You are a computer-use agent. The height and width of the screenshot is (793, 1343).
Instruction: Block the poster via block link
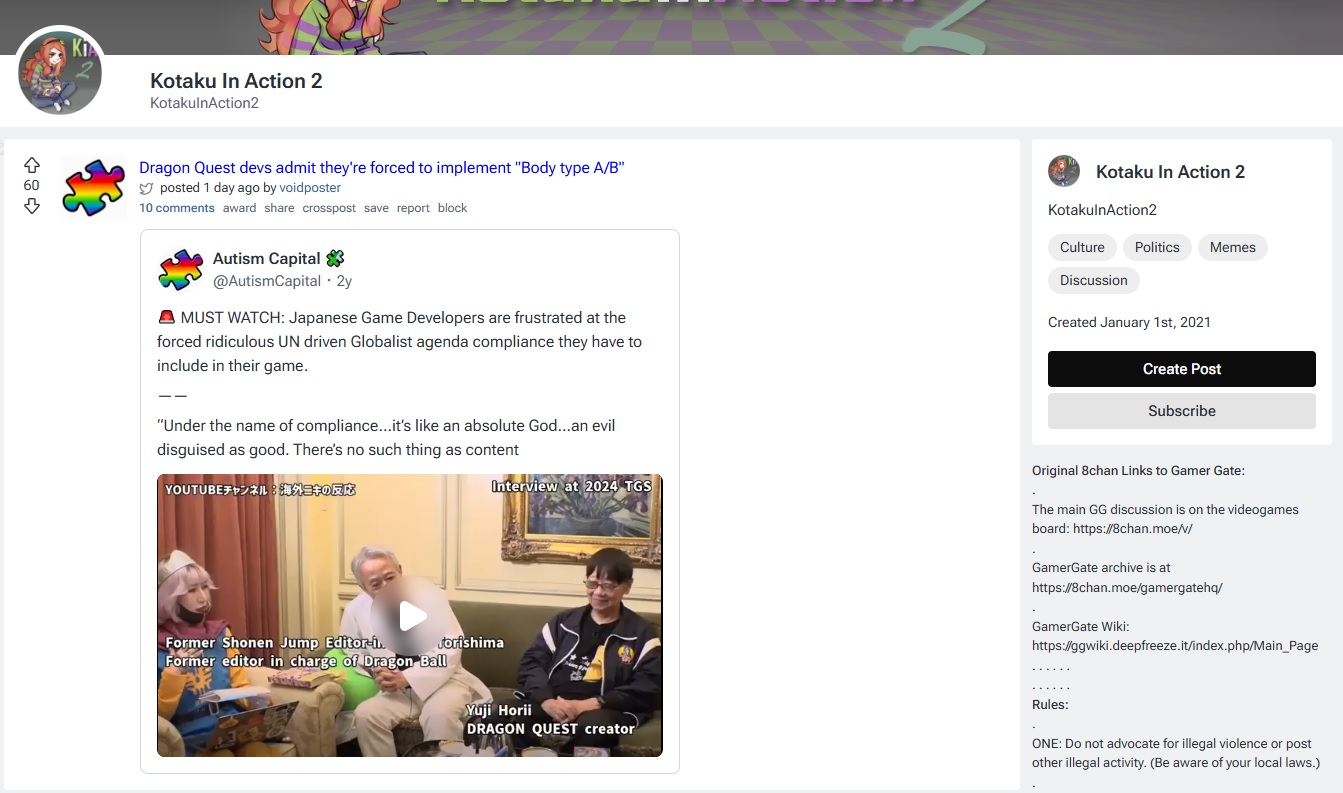(453, 208)
